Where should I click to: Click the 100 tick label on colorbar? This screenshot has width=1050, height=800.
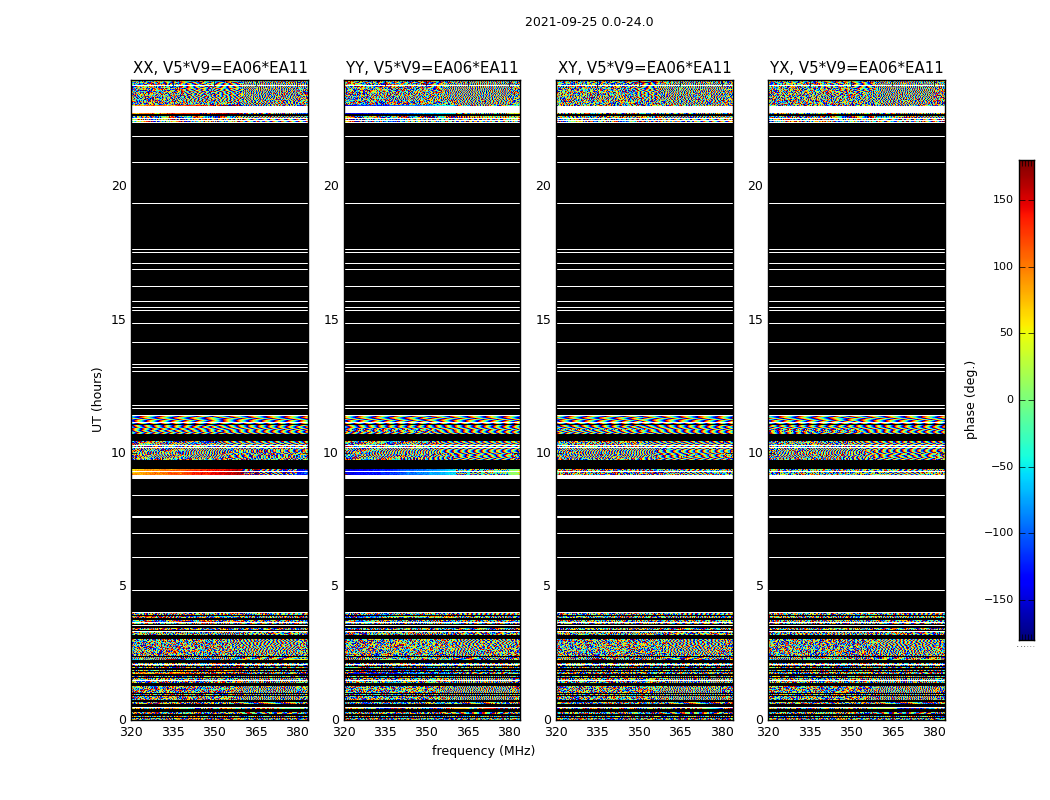[1002, 267]
